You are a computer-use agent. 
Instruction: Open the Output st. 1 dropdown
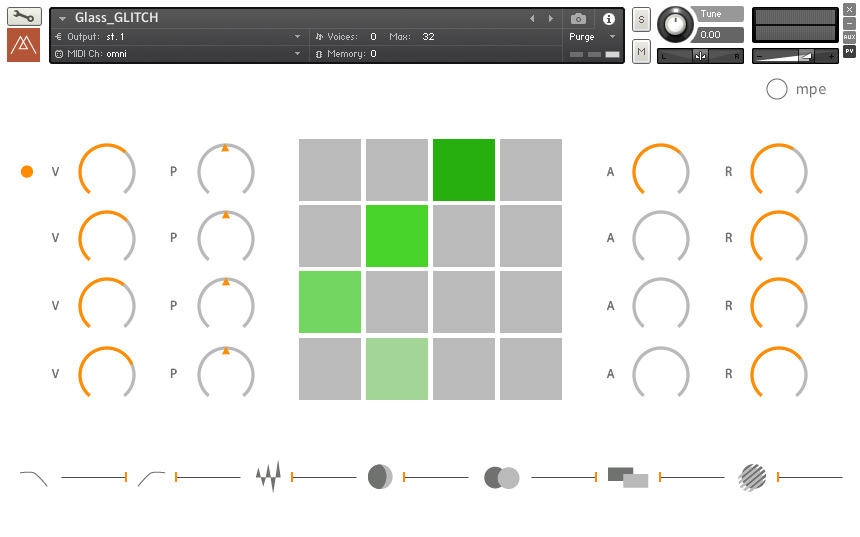pyautogui.click(x=297, y=37)
